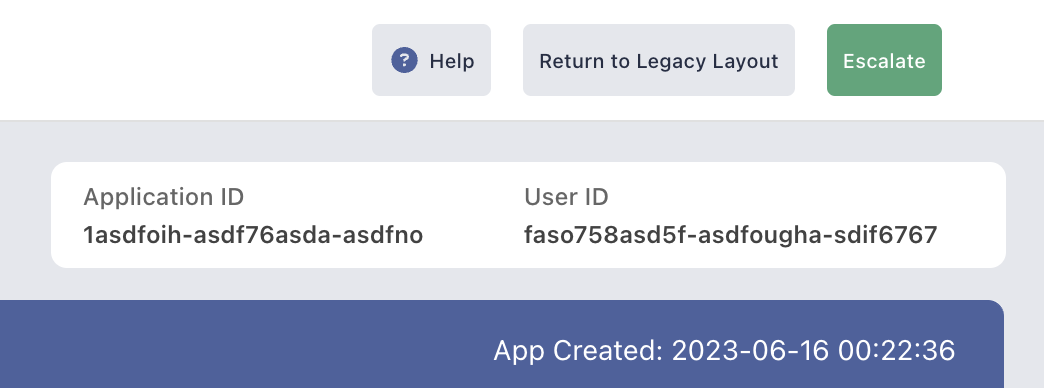Click the User ID value faso758asd5f-asdfougha-sdif6767
This screenshot has height=388, width=1044.
tap(730, 235)
